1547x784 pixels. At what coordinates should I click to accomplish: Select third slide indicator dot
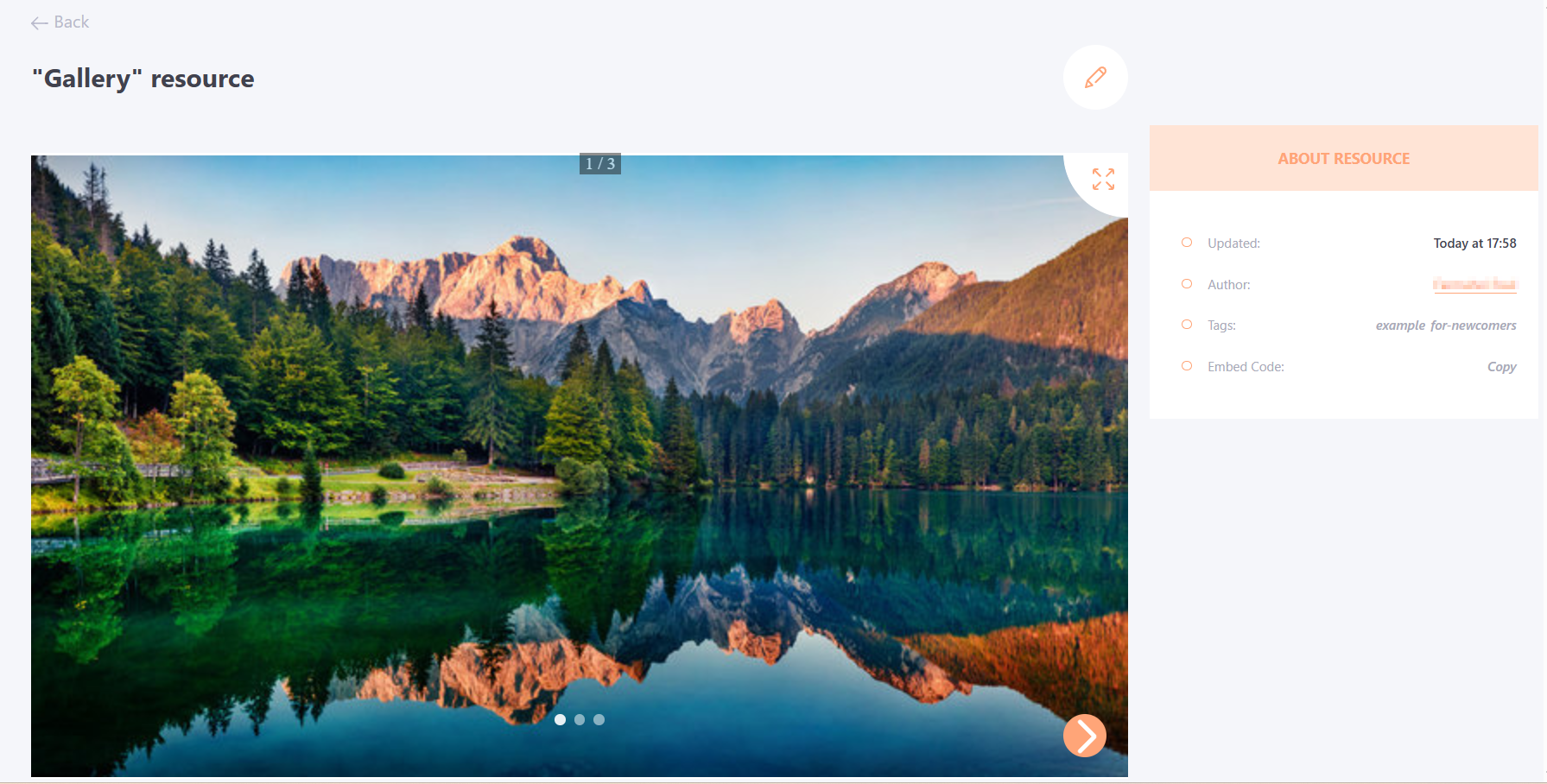point(599,719)
